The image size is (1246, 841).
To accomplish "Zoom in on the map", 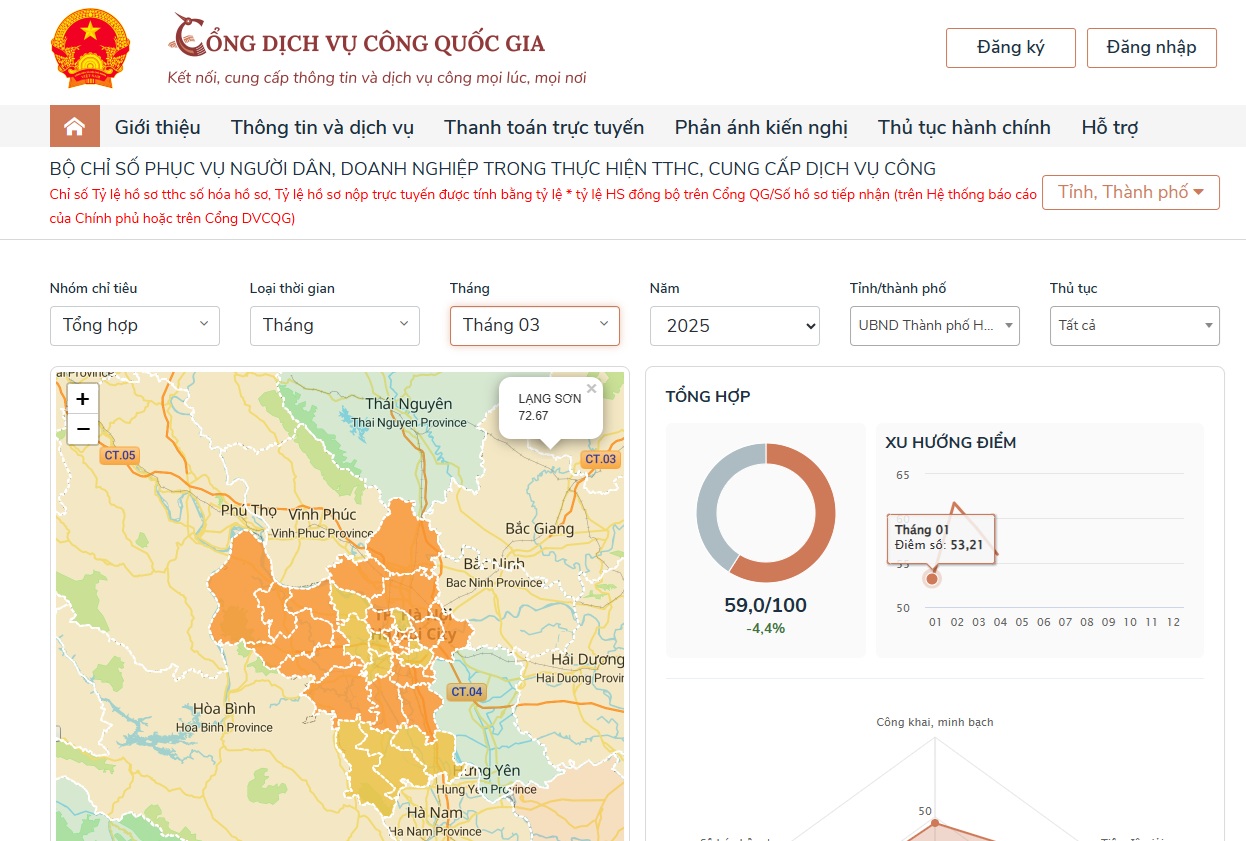I will point(83,398).
